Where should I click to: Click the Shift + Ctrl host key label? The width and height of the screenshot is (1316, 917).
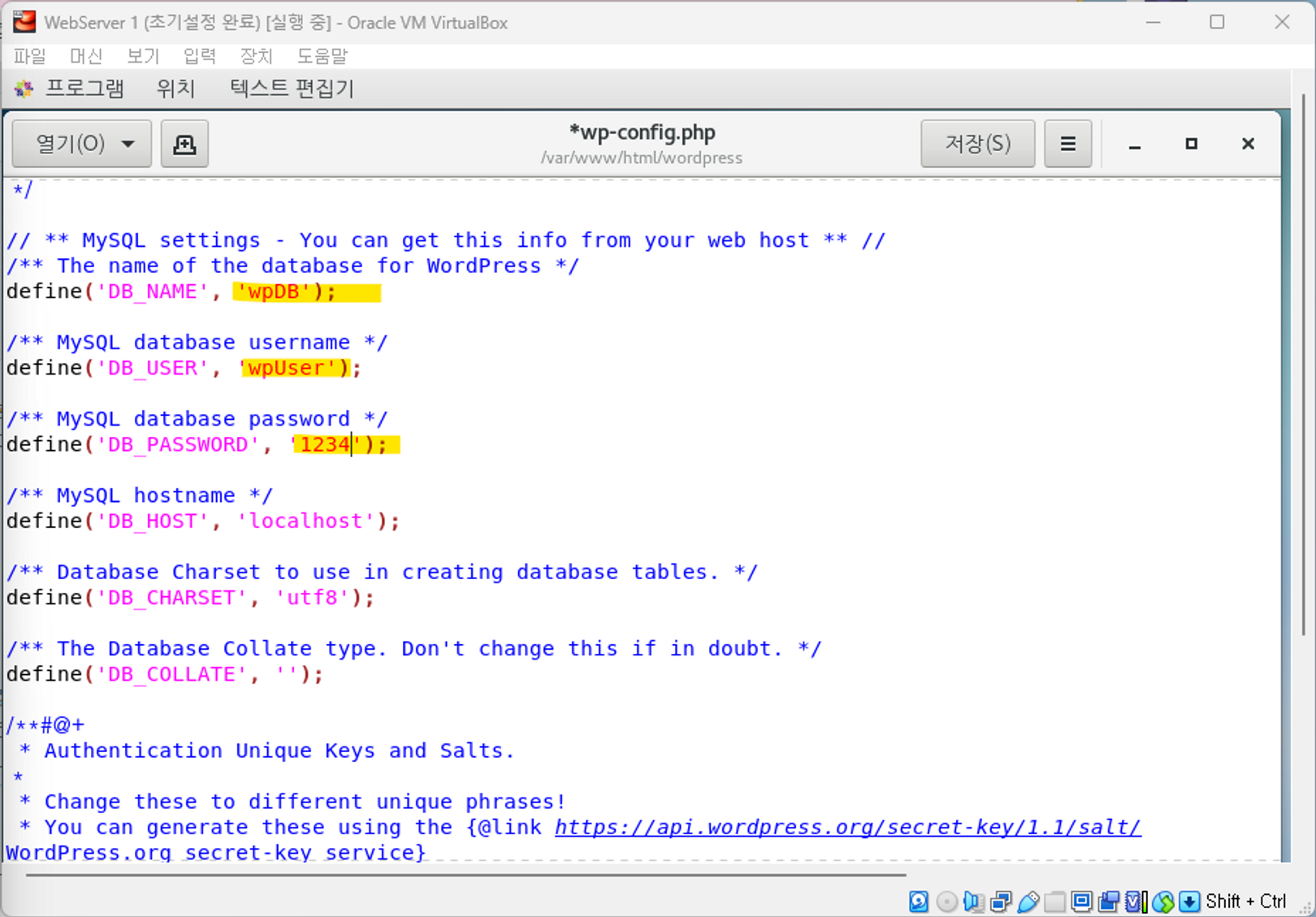[1246, 902]
